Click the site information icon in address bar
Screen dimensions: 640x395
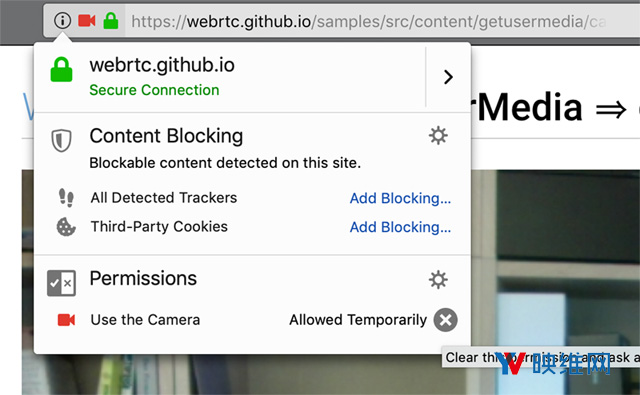click(62, 20)
